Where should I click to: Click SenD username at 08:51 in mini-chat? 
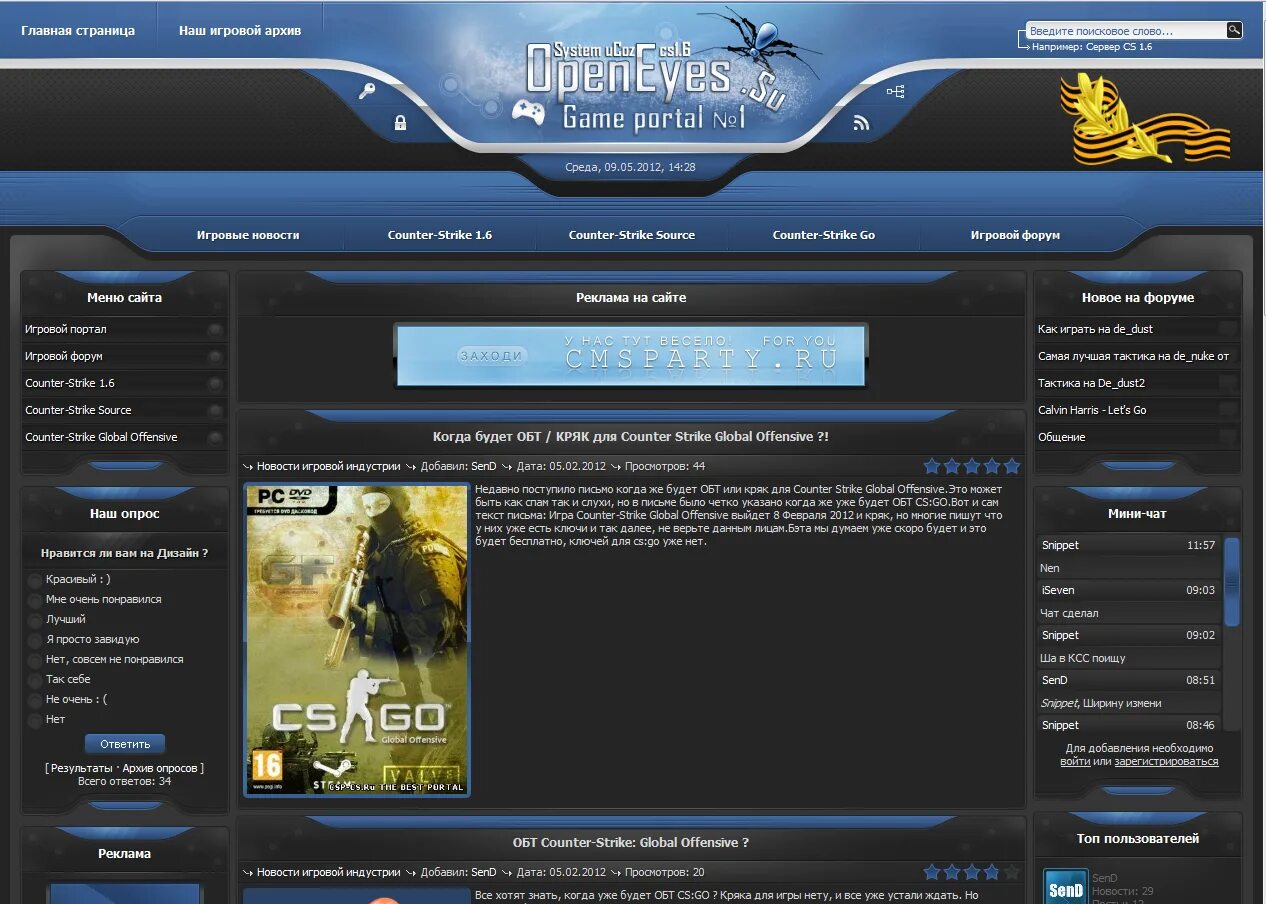tap(1054, 681)
